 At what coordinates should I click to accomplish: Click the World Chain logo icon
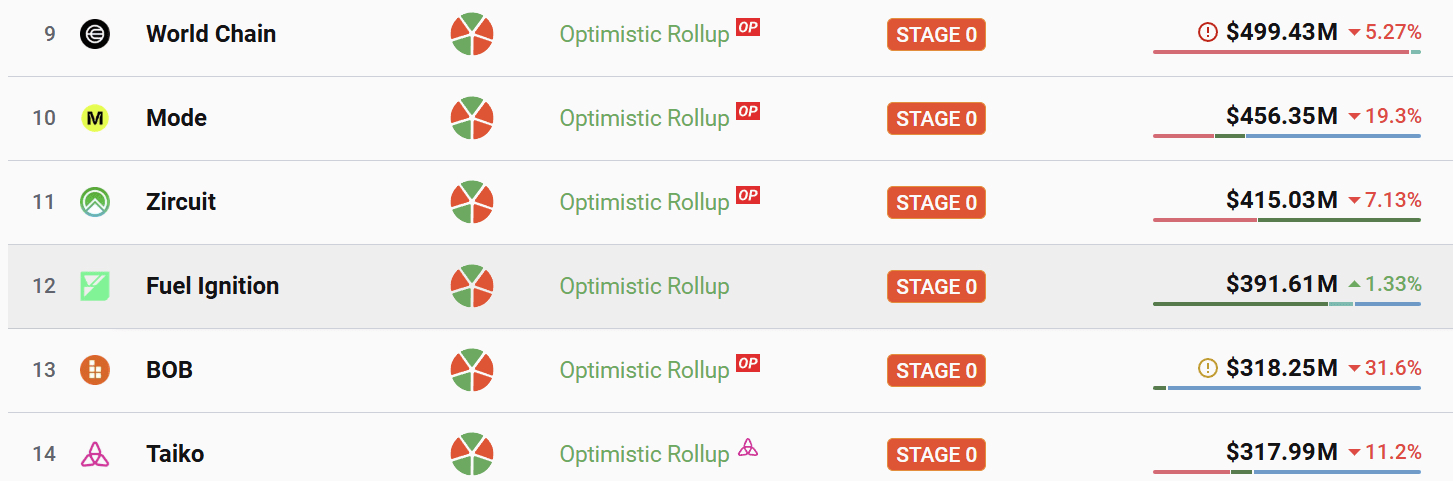[x=95, y=34]
